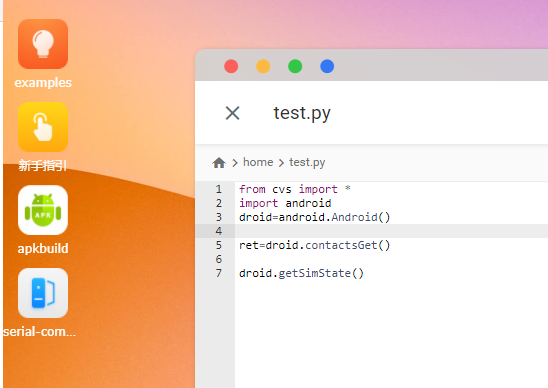
Task: Place cursor on 'from cvs import *' line
Action: [x=295, y=189]
